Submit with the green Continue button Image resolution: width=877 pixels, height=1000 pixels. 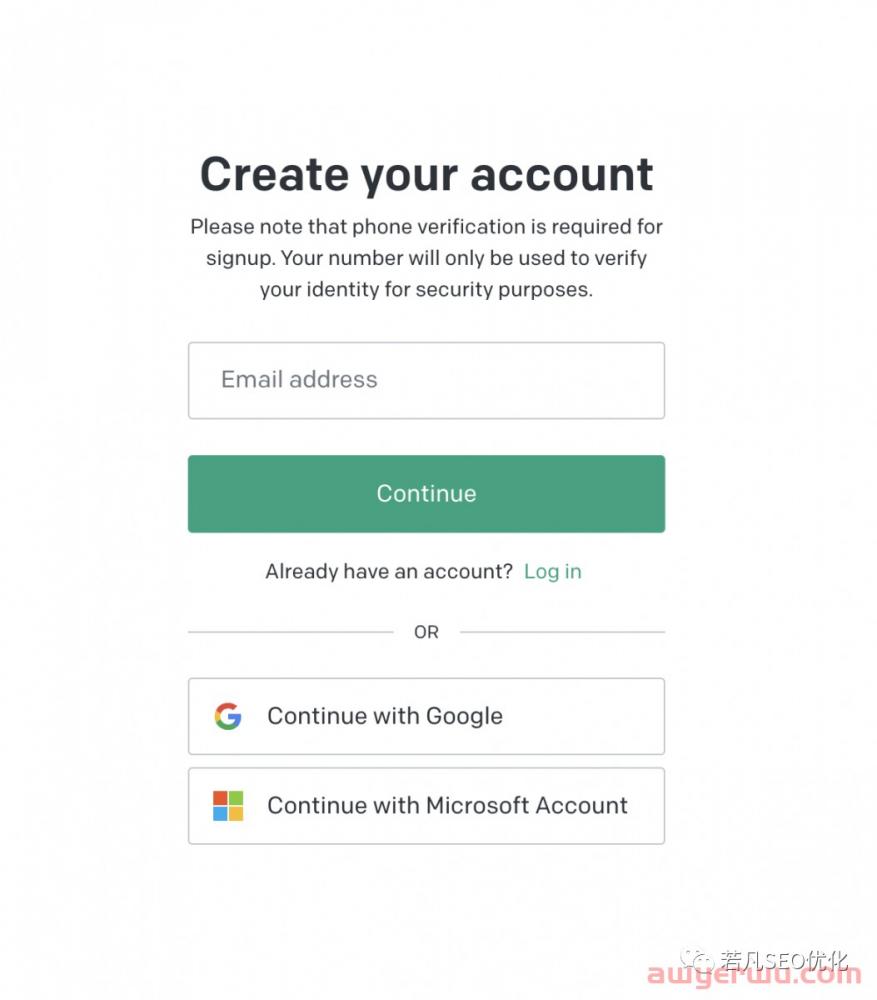coord(426,494)
